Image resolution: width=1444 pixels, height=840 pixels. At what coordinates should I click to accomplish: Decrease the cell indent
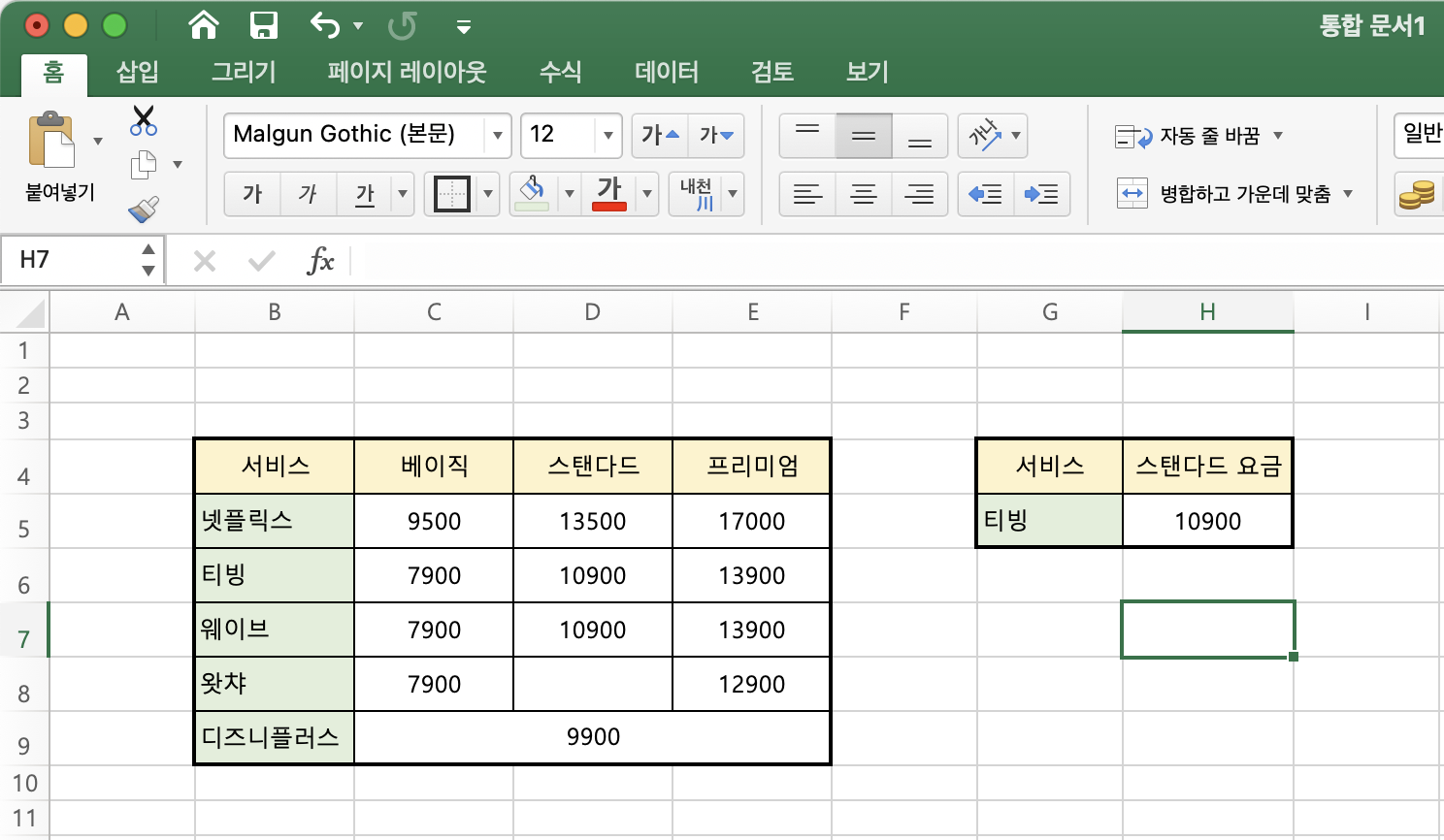[x=986, y=194]
